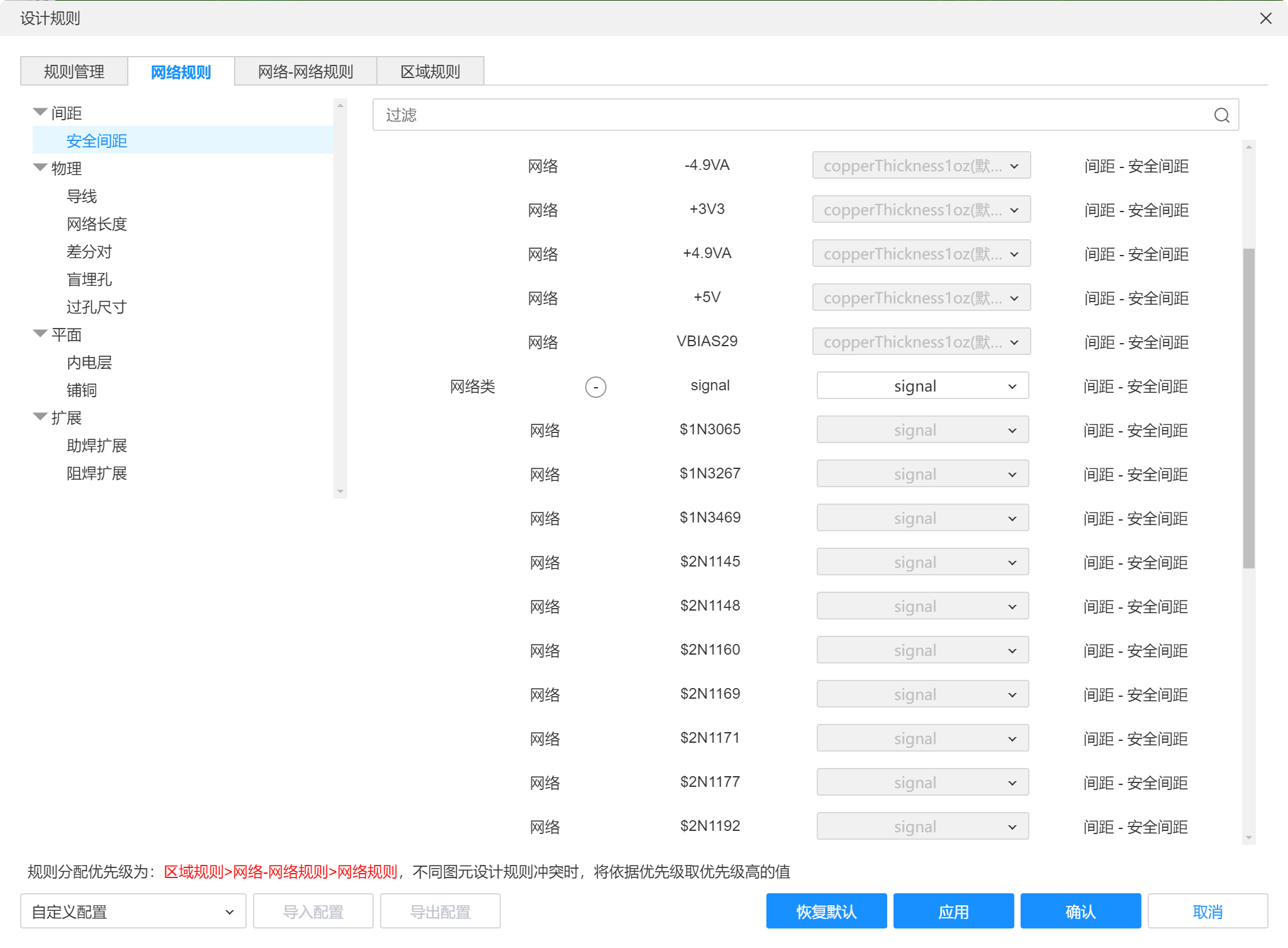
Task: Click the search magnifier icon in filter box
Action: (x=1221, y=115)
